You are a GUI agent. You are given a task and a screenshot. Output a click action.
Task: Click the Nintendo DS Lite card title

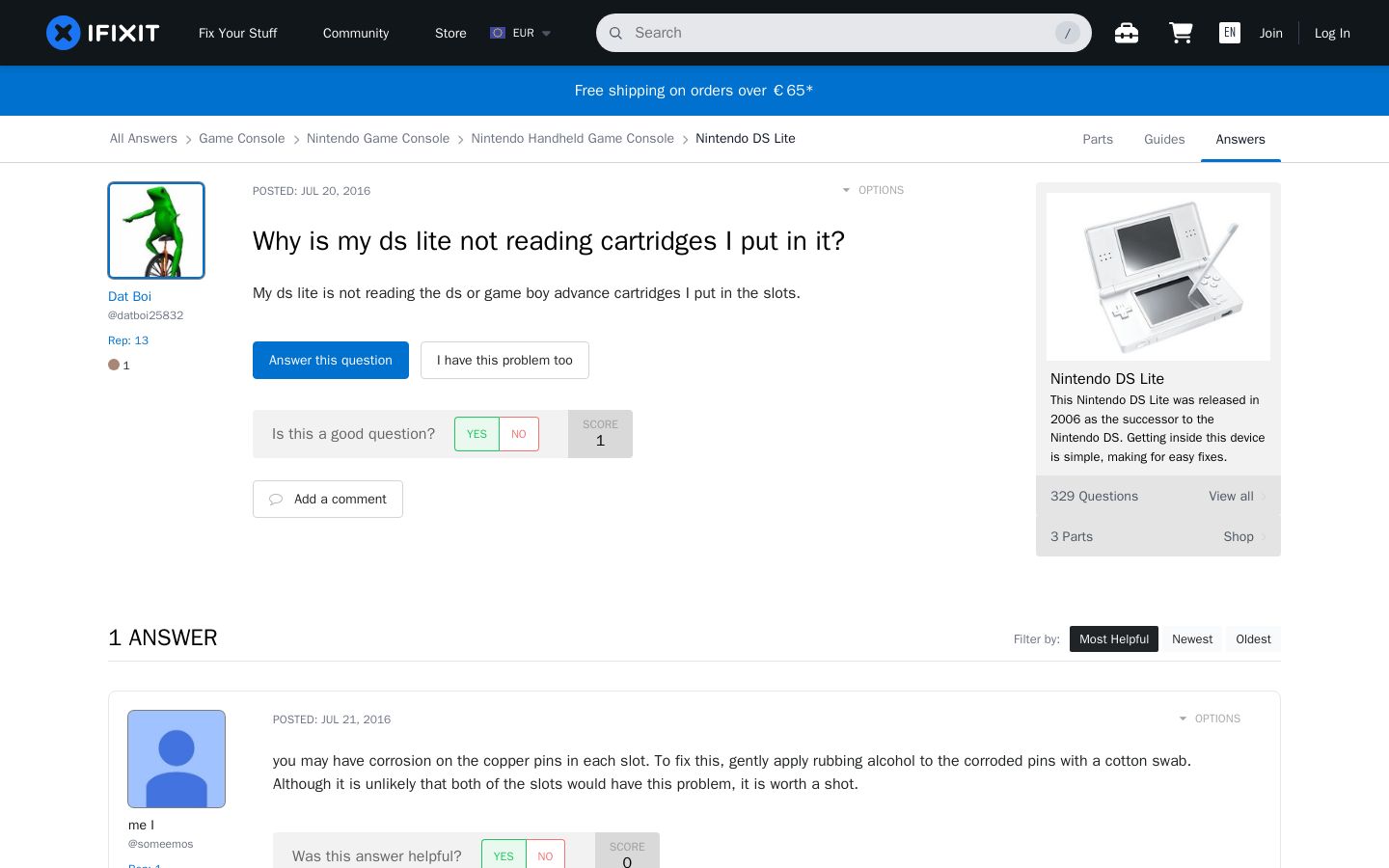click(1107, 378)
